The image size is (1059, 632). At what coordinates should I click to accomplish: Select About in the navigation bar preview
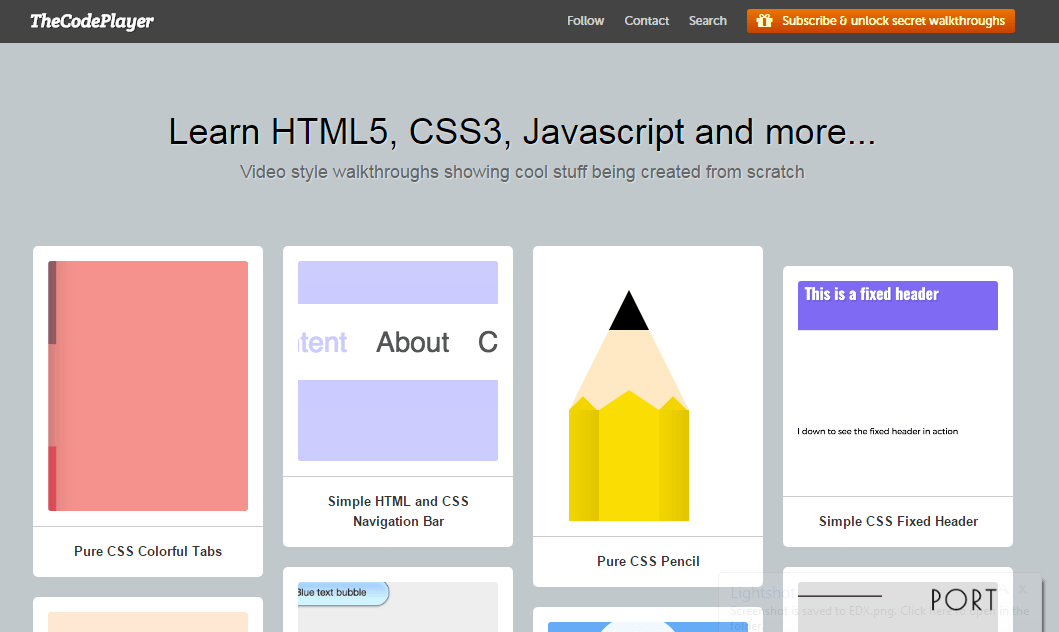click(x=412, y=342)
